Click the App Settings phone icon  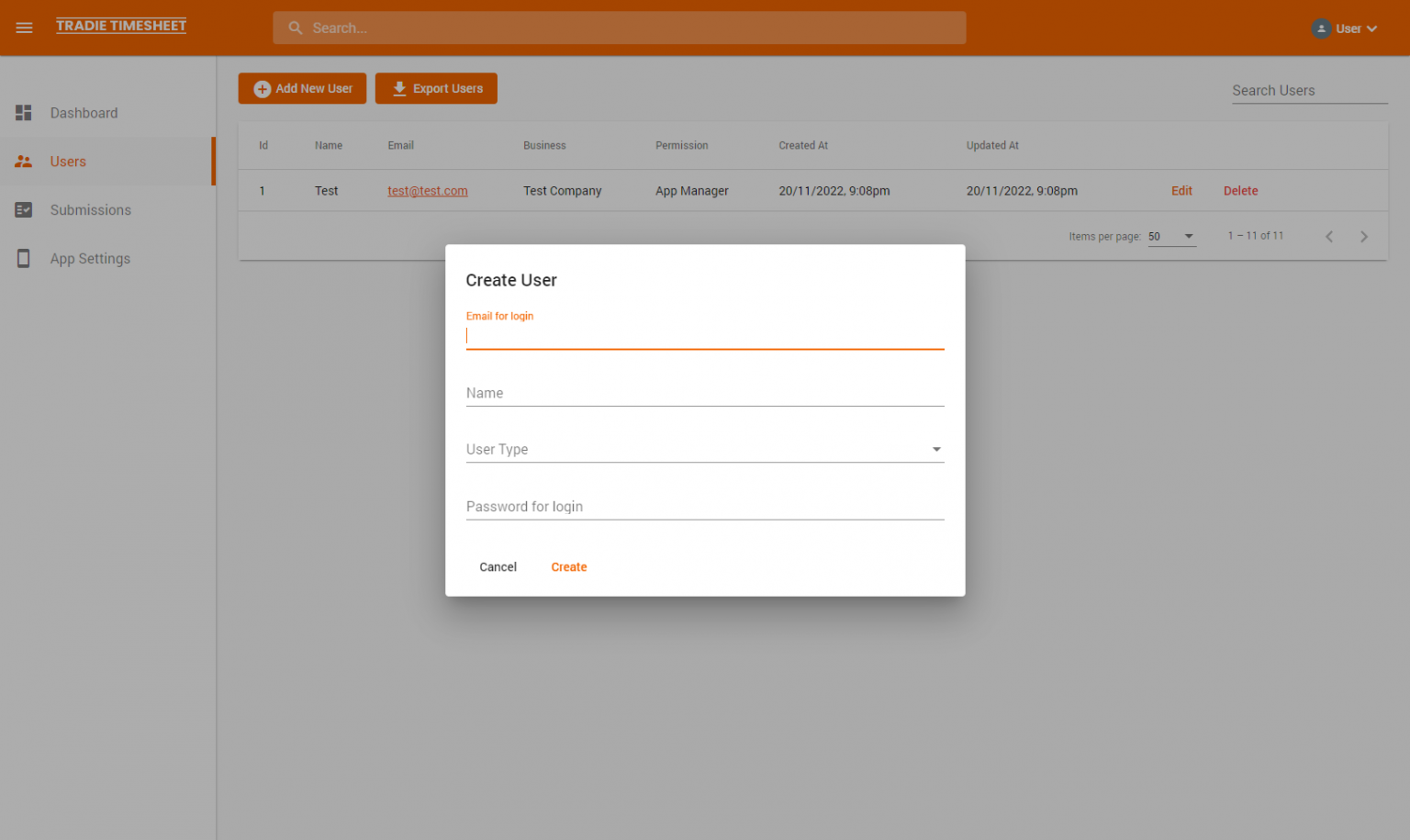[x=23, y=258]
